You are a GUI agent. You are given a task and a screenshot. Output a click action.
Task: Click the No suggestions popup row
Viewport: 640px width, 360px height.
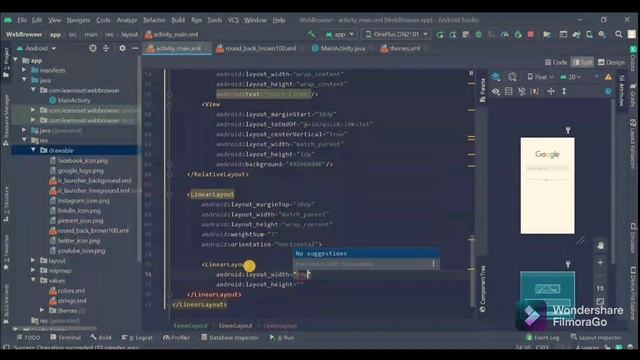pyautogui.click(x=366, y=253)
